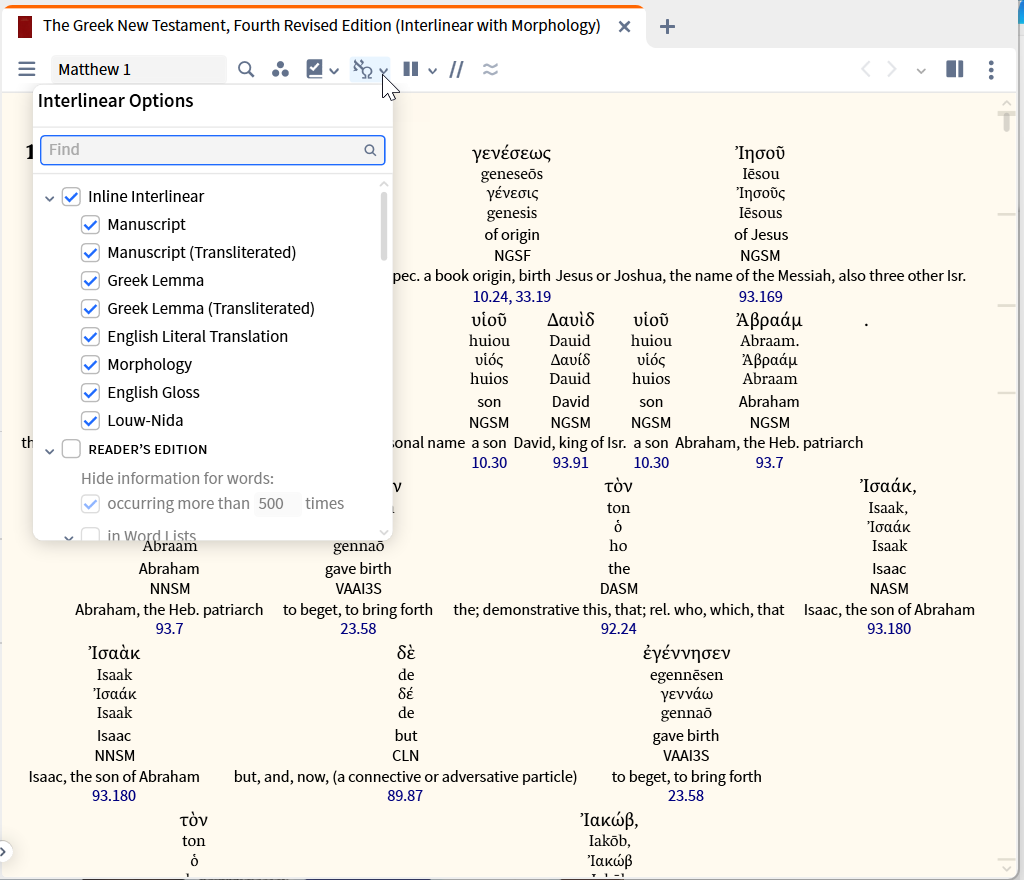
Task: Expand the in Word Lists item
Action: [x=69, y=537]
